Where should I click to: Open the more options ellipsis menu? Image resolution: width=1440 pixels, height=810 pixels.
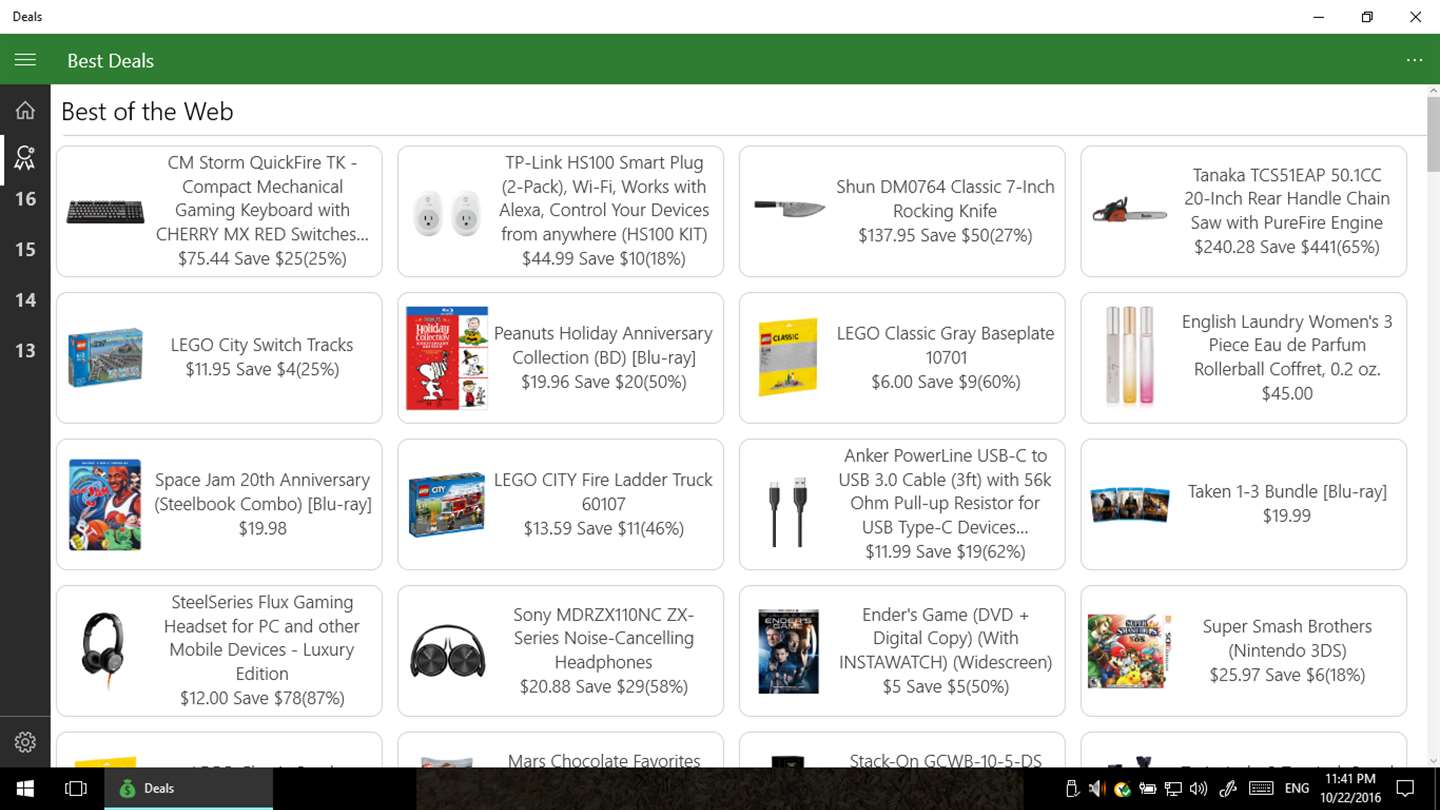(x=1414, y=60)
